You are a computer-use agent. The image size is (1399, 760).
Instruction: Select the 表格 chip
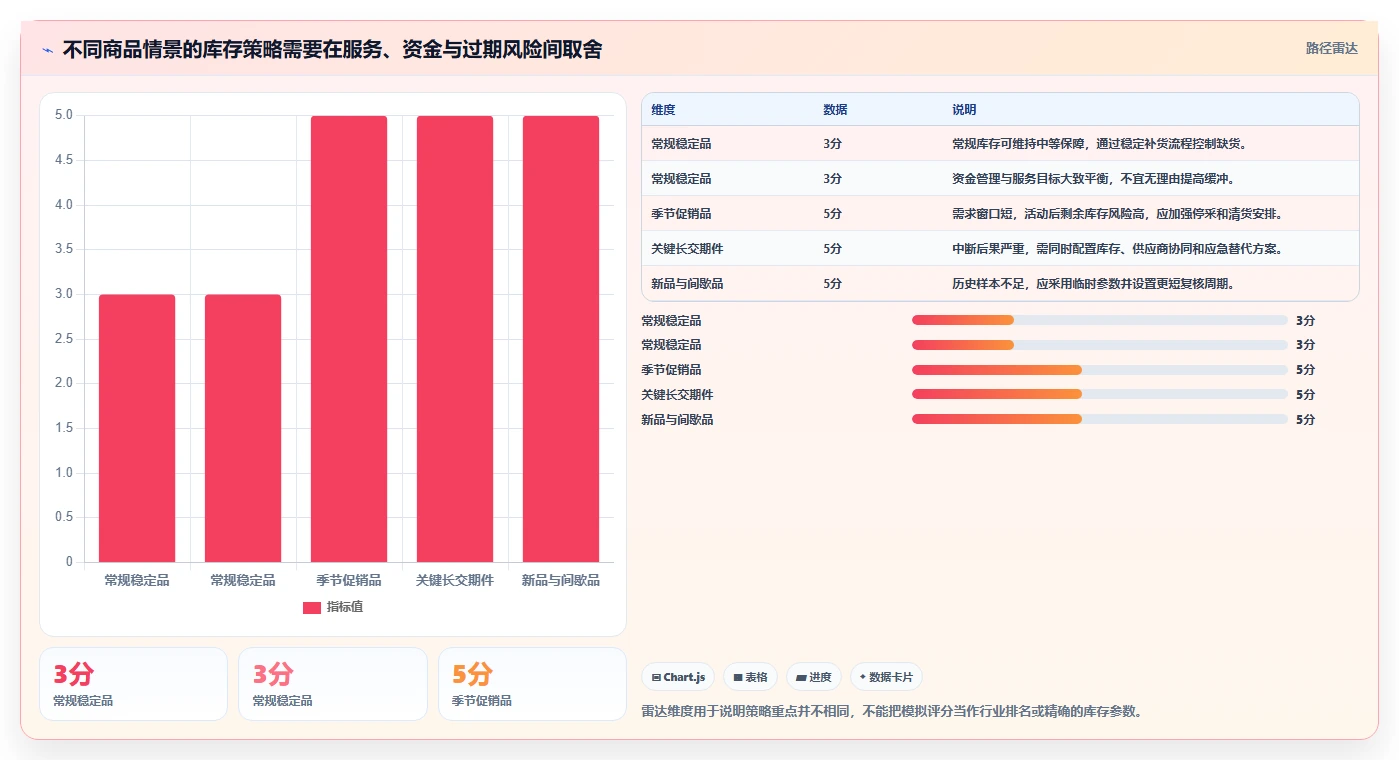click(x=750, y=677)
